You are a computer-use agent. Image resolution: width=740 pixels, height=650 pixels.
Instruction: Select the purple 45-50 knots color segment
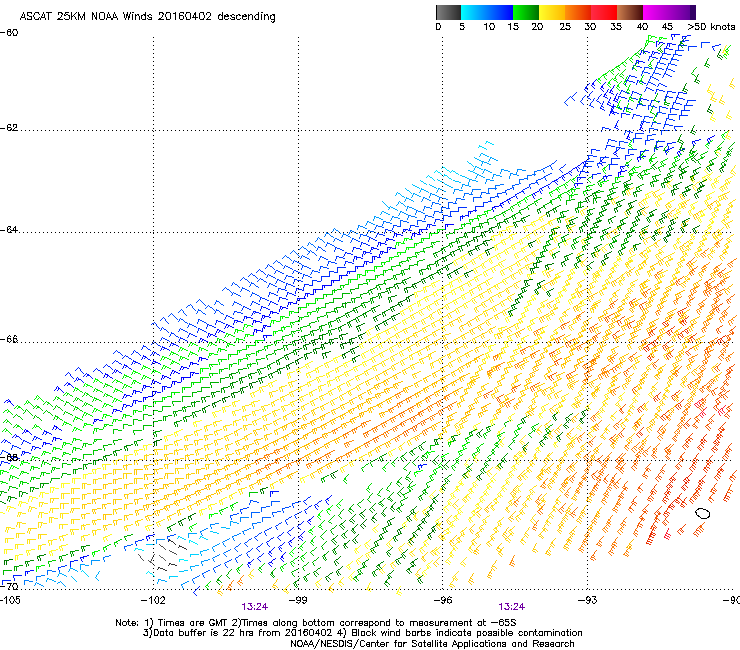(682, 12)
